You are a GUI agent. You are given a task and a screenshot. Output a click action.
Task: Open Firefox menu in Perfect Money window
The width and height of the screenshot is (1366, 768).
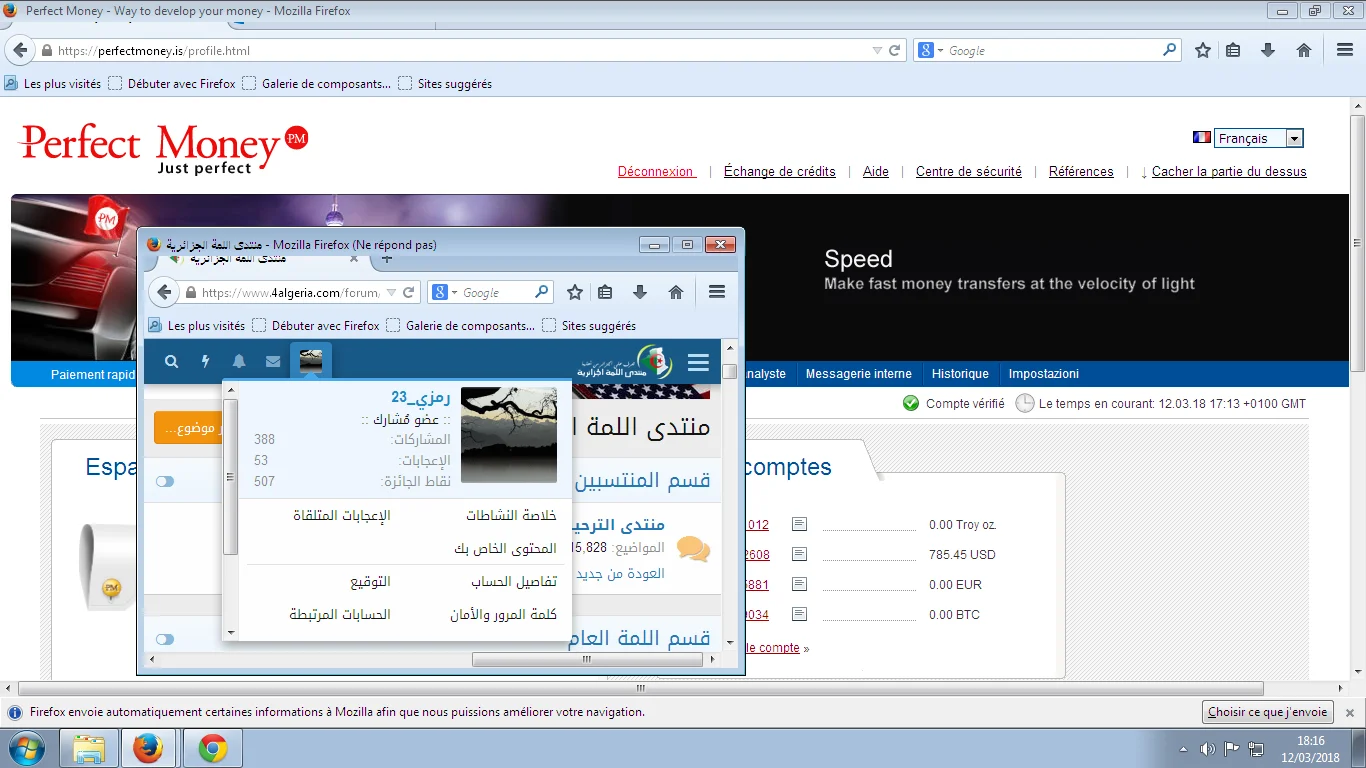(1345, 50)
